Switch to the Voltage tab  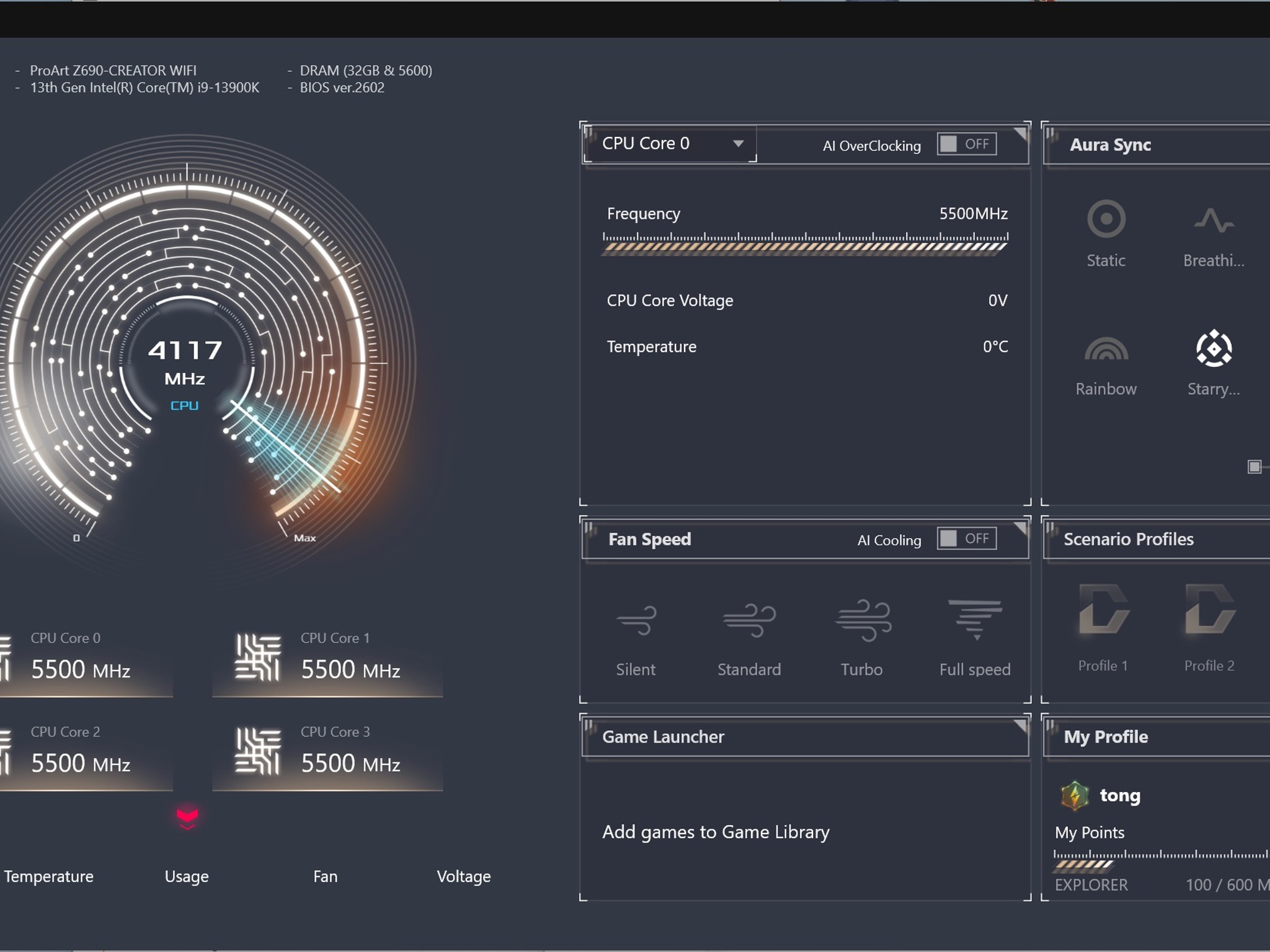pyautogui.click(x=464, y=876)
